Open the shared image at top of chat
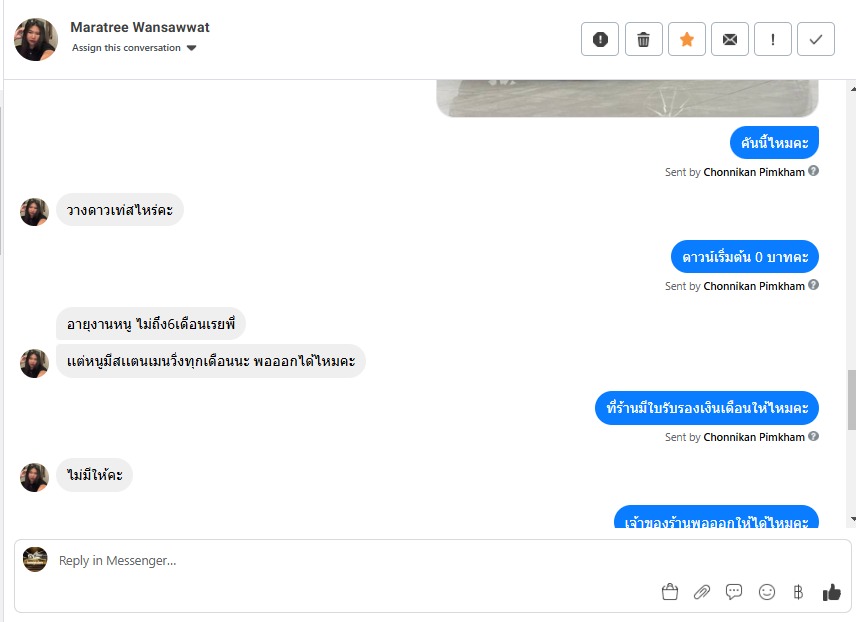This screenshot has width=856, height=622. (x=627, y=98)
